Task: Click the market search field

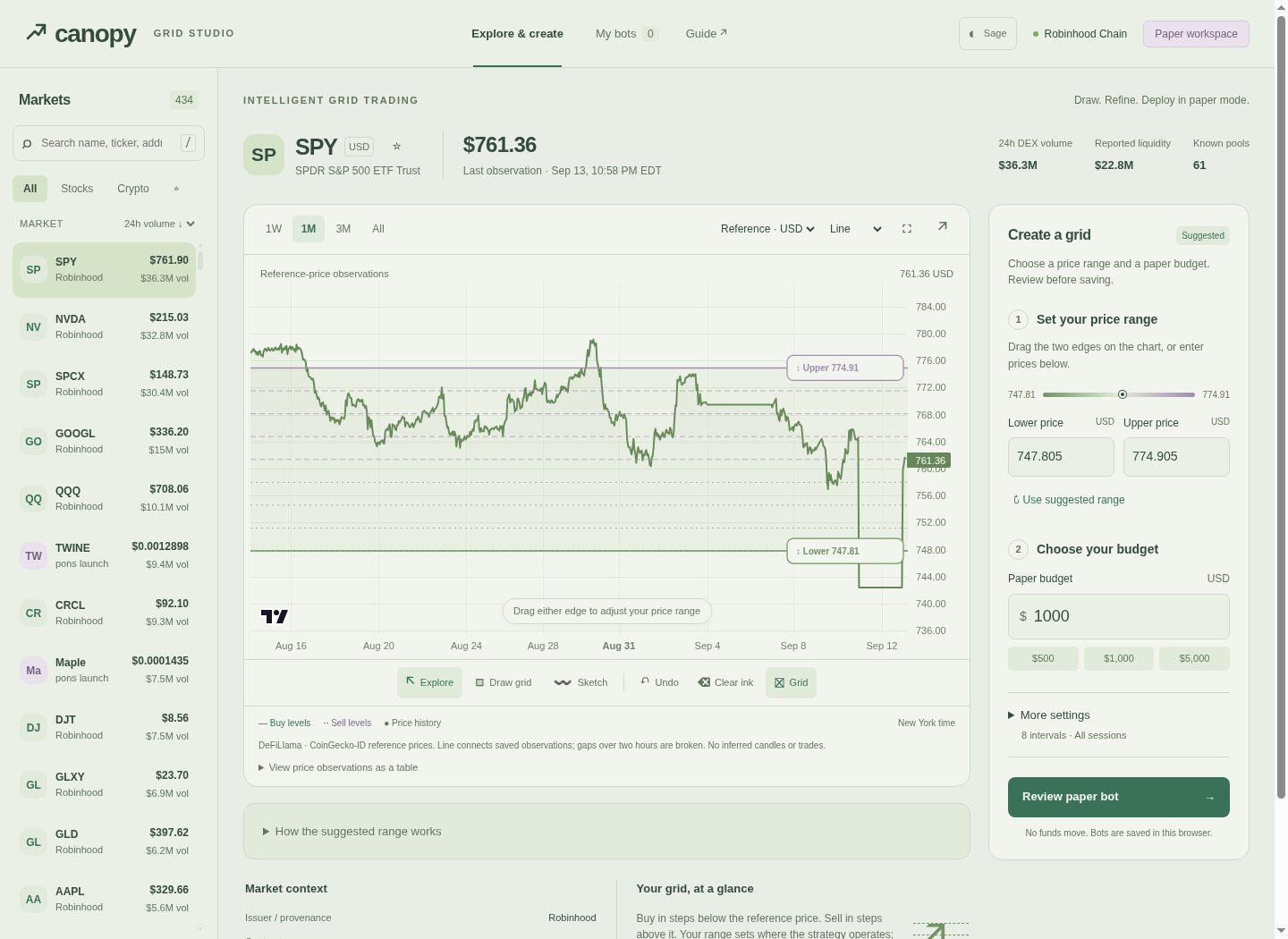Action: pos(108,143)
